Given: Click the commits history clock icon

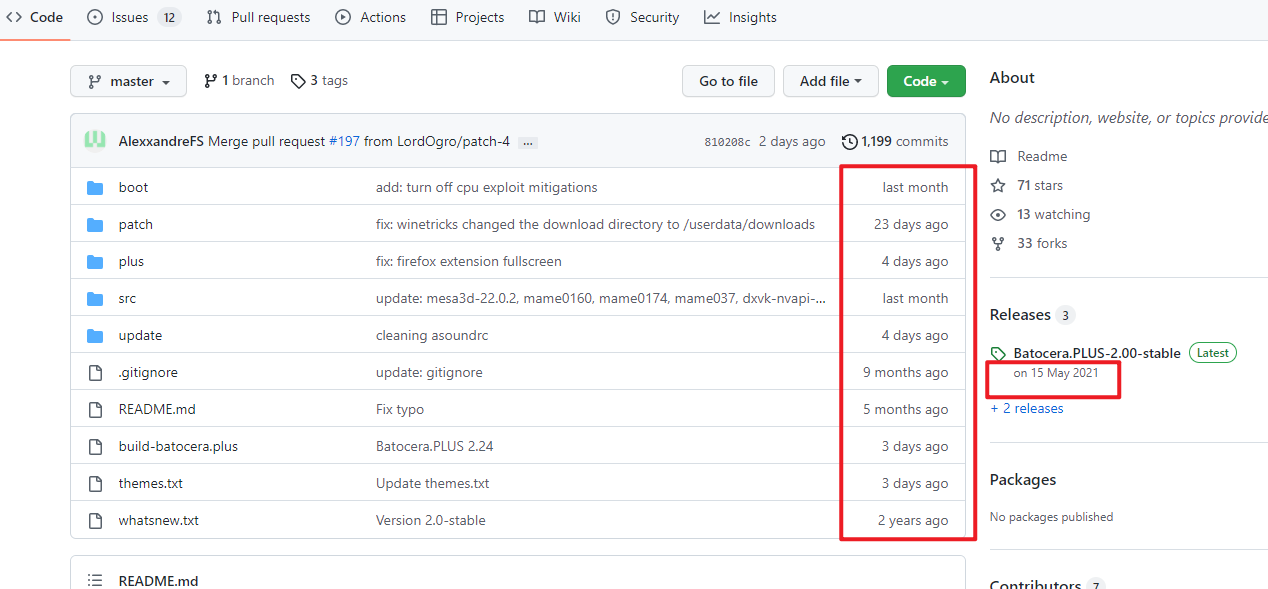Looking at the screenshot, I should click(x=850, y=142).
